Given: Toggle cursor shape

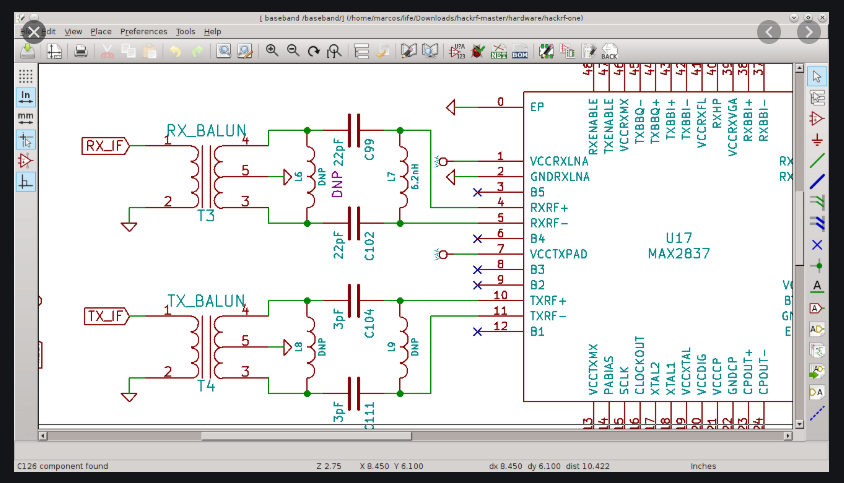Looking at the screenshot, I should pyautogui.click(x=25, y=139).
